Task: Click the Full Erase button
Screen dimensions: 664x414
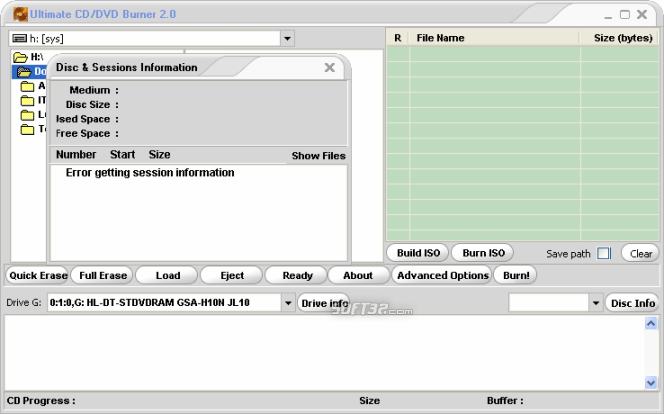Action: point(102,276)
